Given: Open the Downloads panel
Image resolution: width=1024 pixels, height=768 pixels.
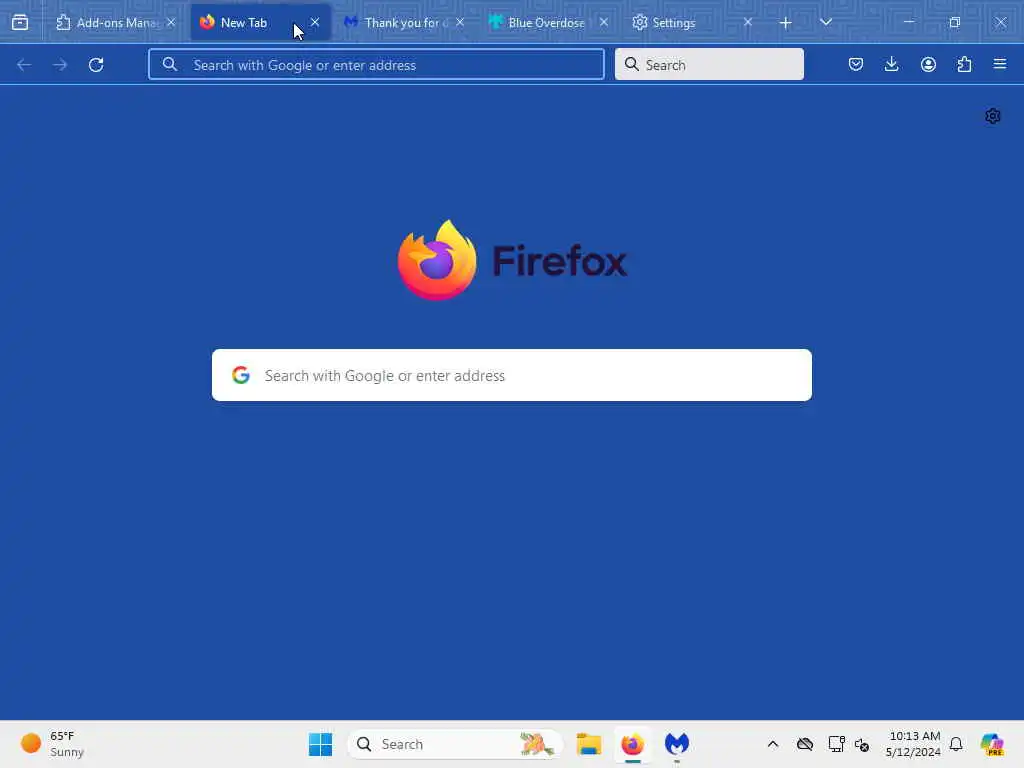Looking at the screenshot, I should click(891, 64).
